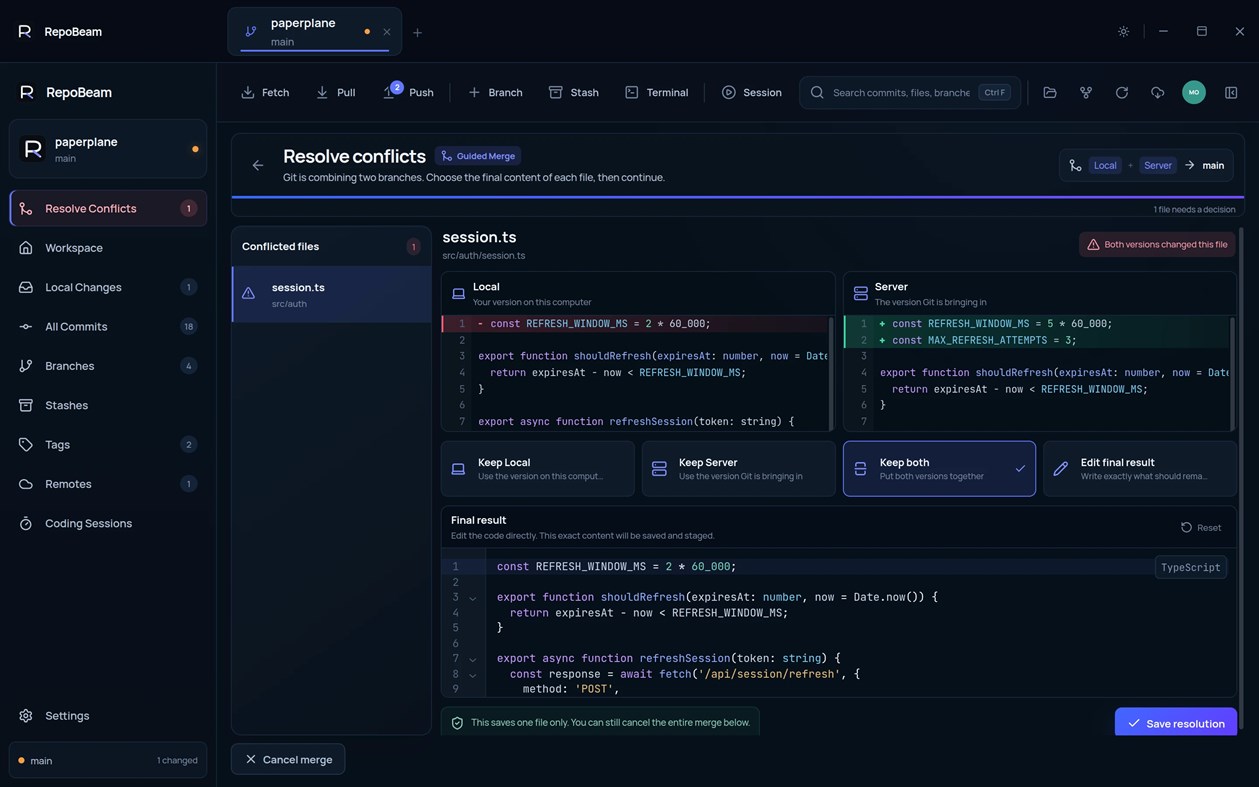This screenshot has height=787, width=1259.
Task: Click Both versions changed this file badge
Action: click(x=1157, y=244)
